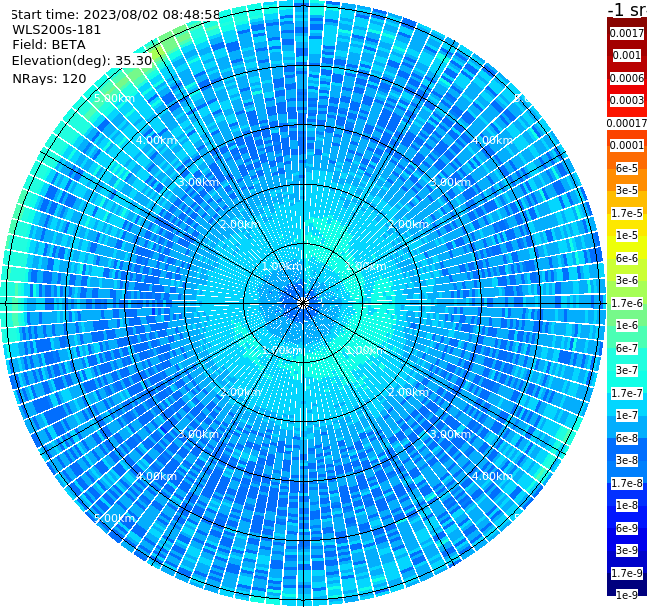Viewport: 647px width, 607px height.
Task: Select the 3e-5 colorbar label
Action: (627, 190)
